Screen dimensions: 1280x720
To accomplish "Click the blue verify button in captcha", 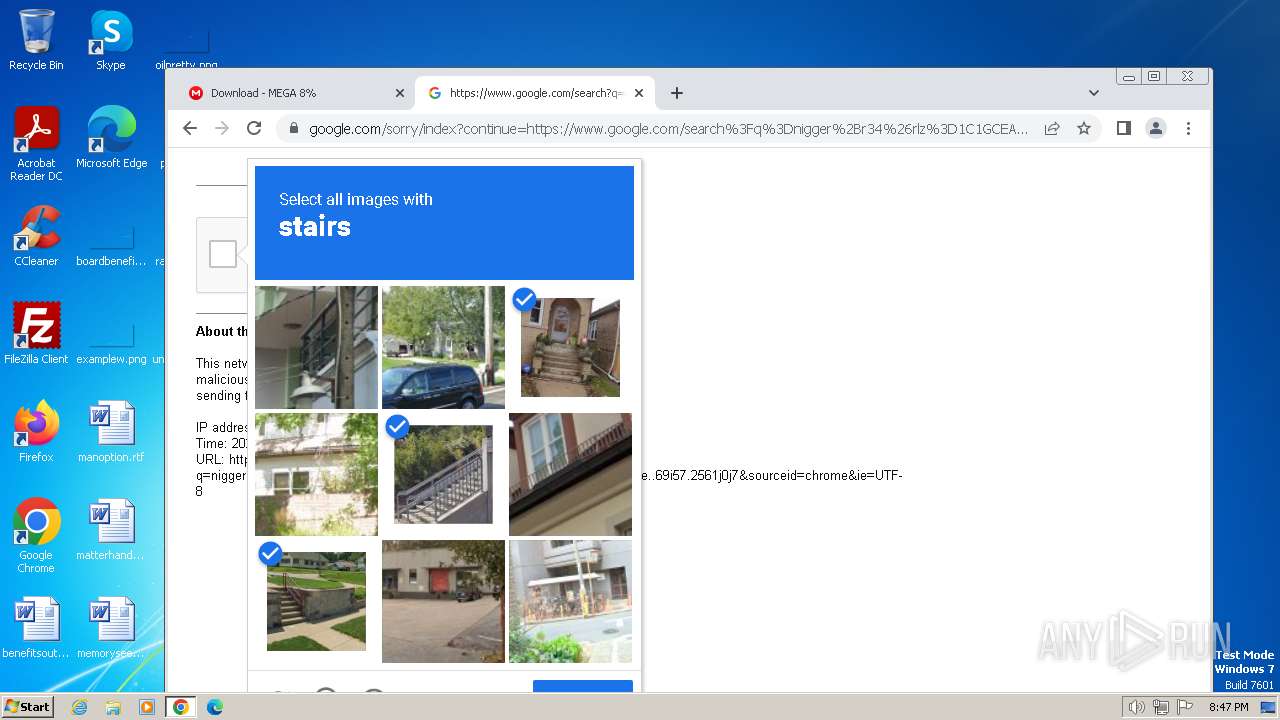I will tap(583, 686).
